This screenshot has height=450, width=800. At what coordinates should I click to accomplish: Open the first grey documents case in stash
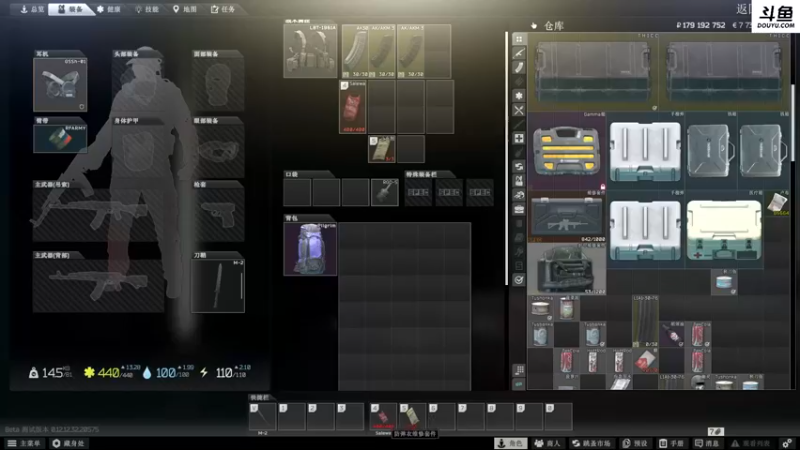click(710, 152)
